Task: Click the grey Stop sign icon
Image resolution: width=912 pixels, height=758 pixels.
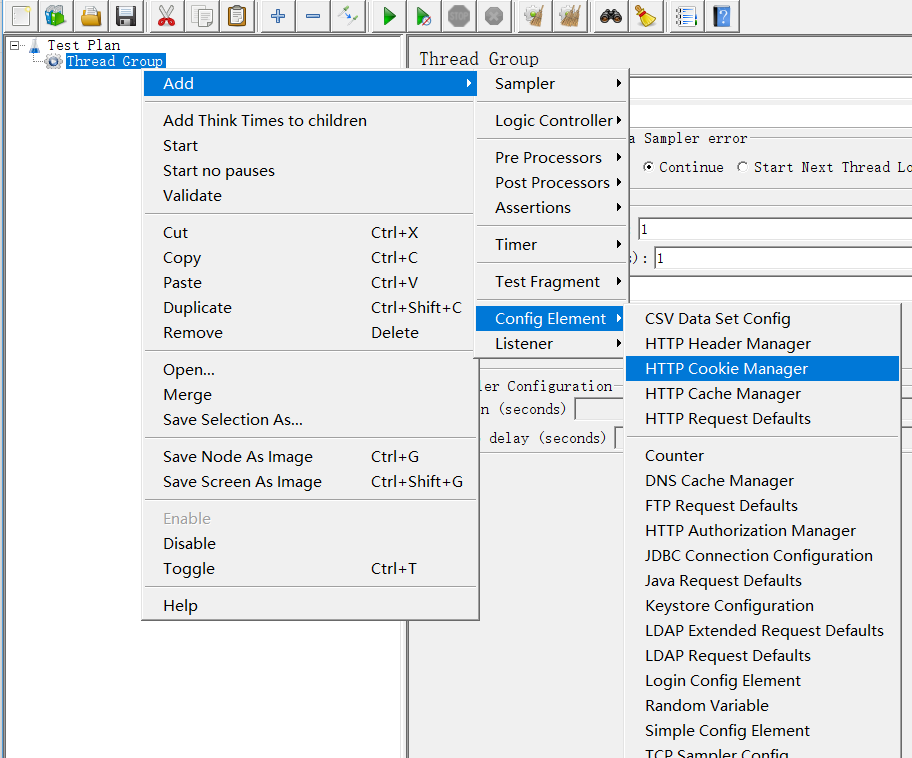Action: click(x=459, y=16)
